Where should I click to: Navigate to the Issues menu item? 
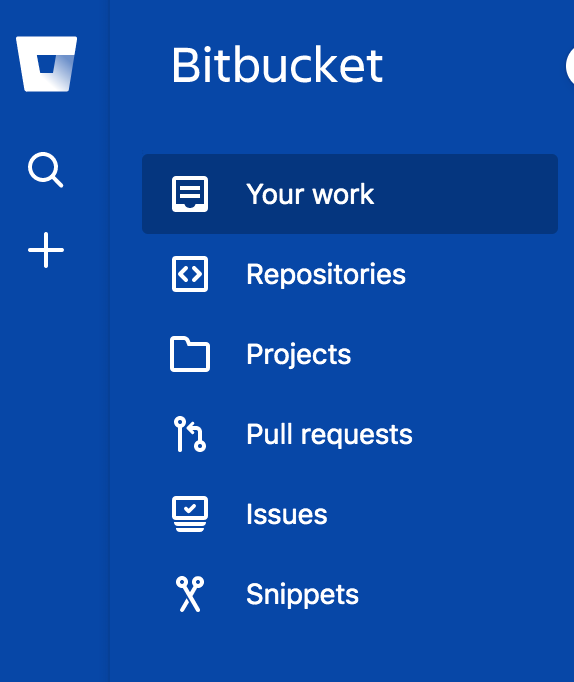click(x=350, y=514)
